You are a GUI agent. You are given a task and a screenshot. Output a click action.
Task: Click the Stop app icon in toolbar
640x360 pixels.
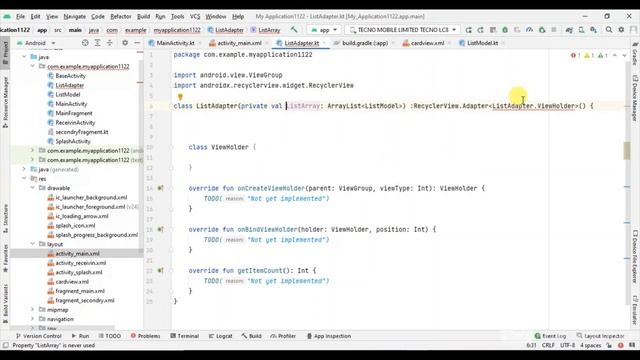click(x=554, y=30)
